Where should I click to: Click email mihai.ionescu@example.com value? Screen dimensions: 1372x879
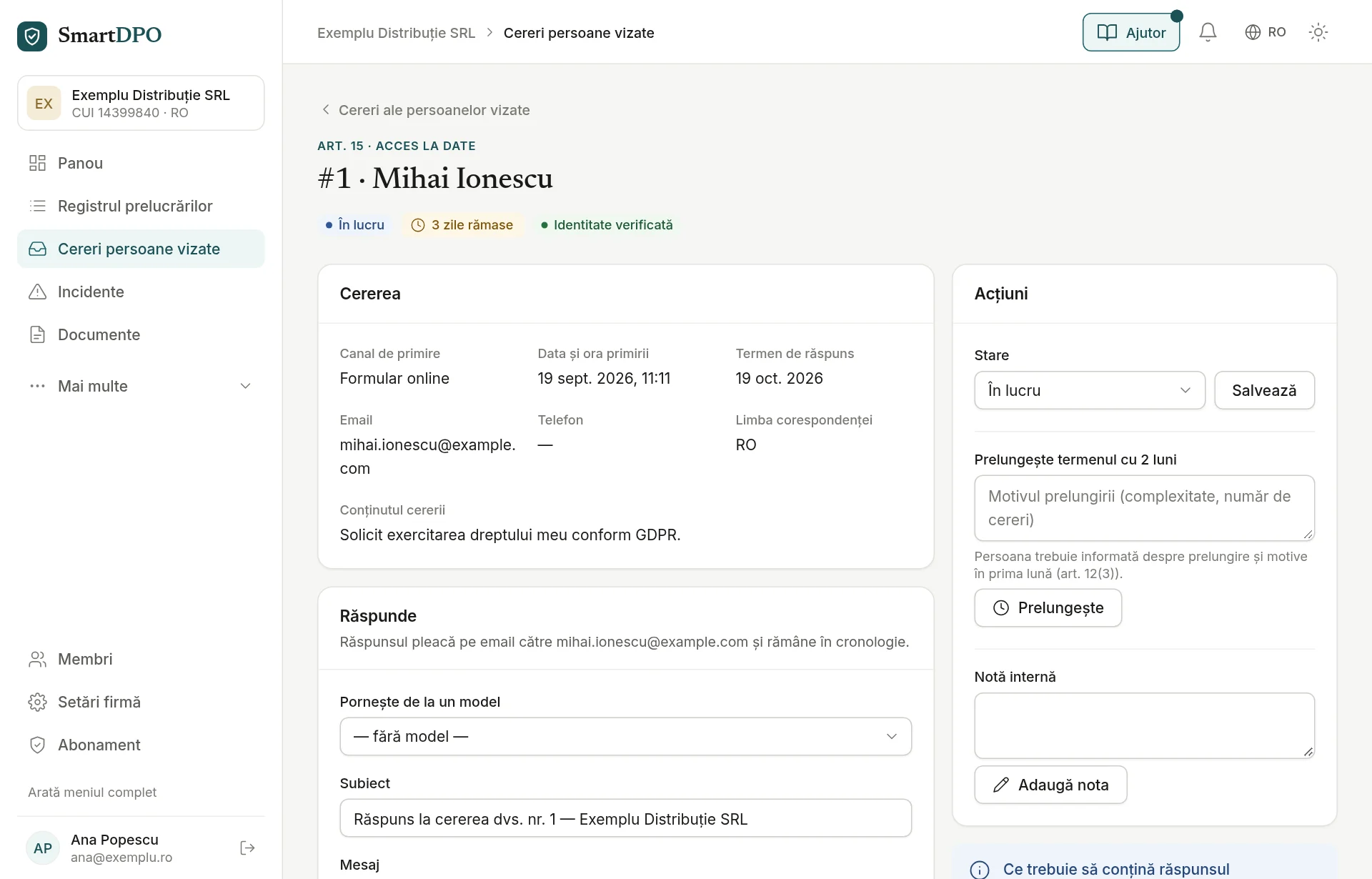coord(427,457)
